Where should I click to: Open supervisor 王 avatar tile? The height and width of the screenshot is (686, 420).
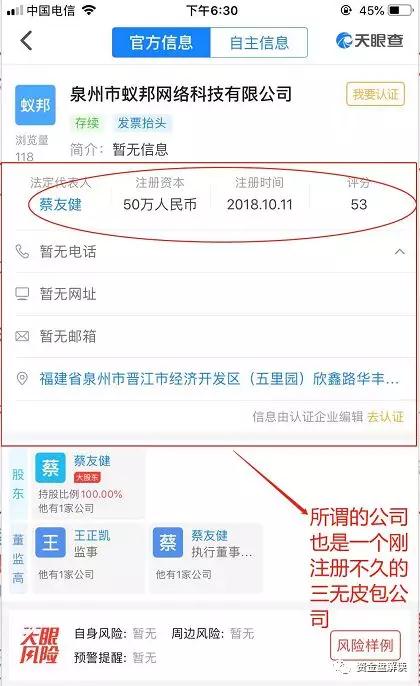[x=50, y=542]
